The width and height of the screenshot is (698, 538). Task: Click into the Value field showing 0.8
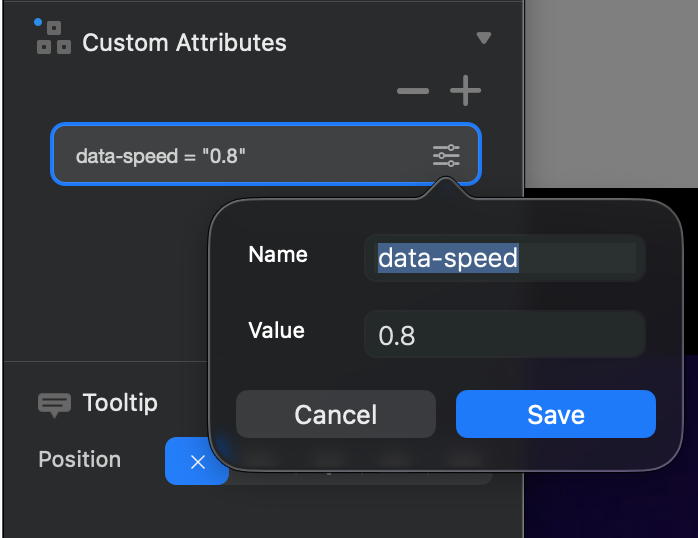(505, 334)
